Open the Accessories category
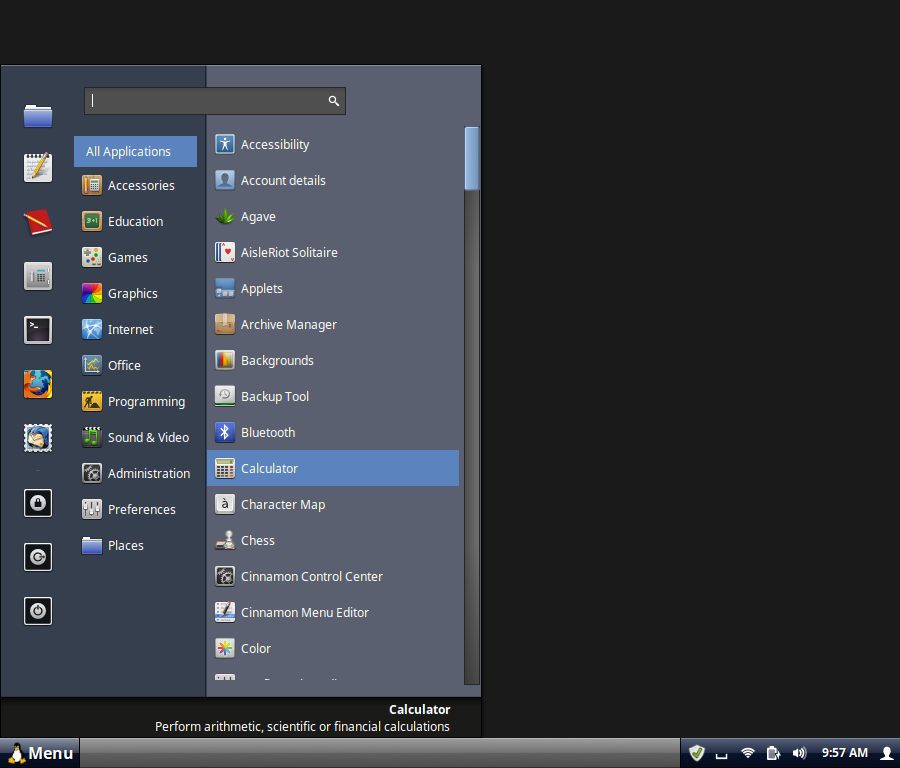Image resolution: width=900 pixels, height=768 pixels. [135, 185]
